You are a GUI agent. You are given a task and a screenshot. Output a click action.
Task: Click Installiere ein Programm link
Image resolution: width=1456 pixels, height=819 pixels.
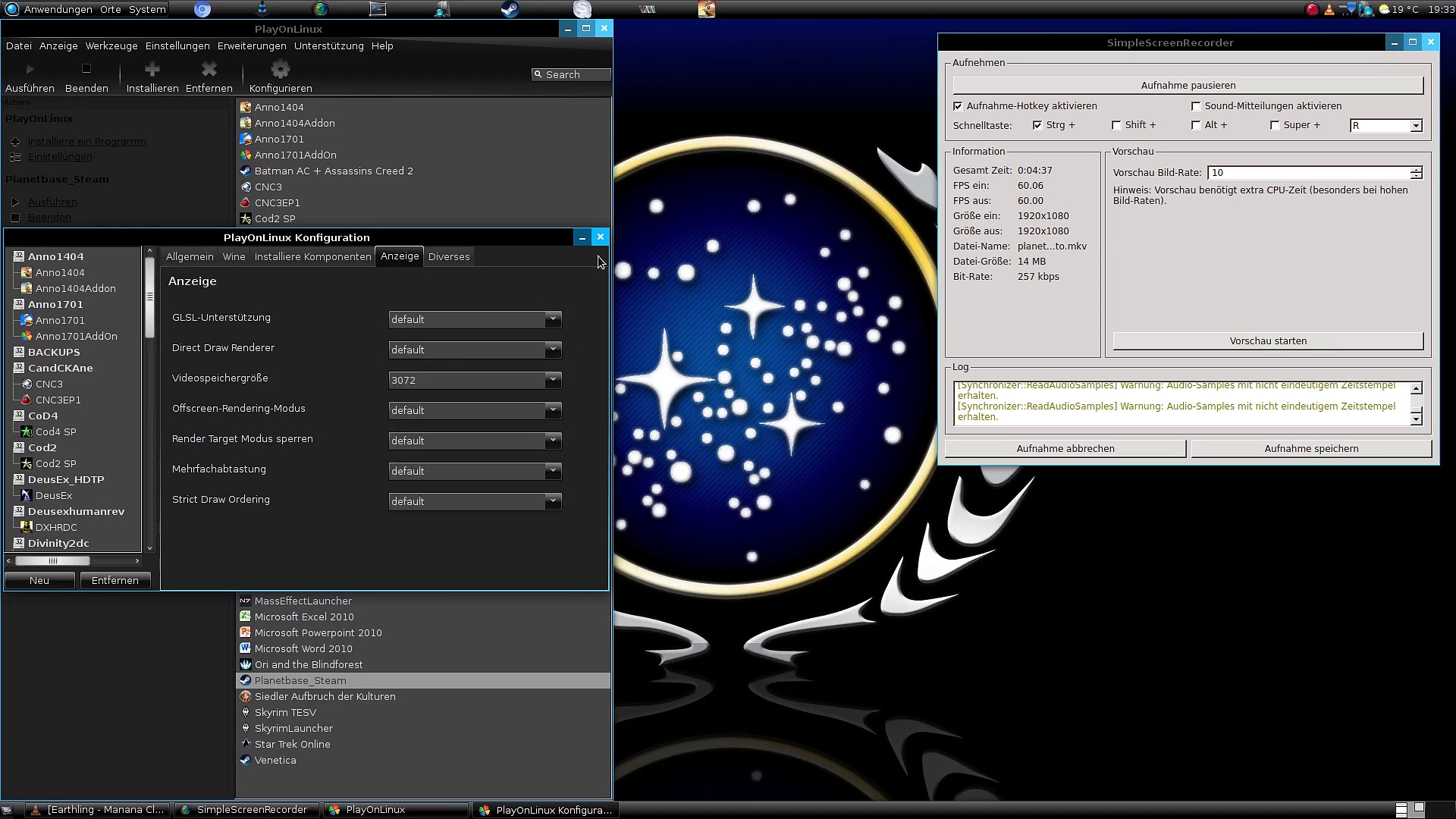point(87,141)
